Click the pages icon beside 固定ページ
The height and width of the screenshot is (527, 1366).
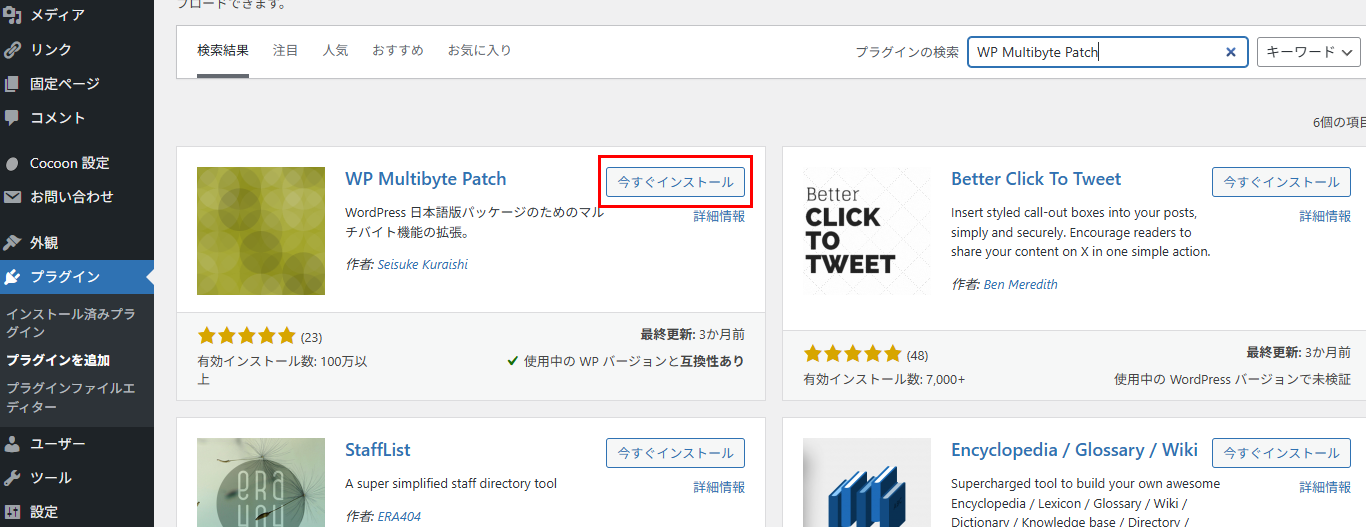pos(12,83)
